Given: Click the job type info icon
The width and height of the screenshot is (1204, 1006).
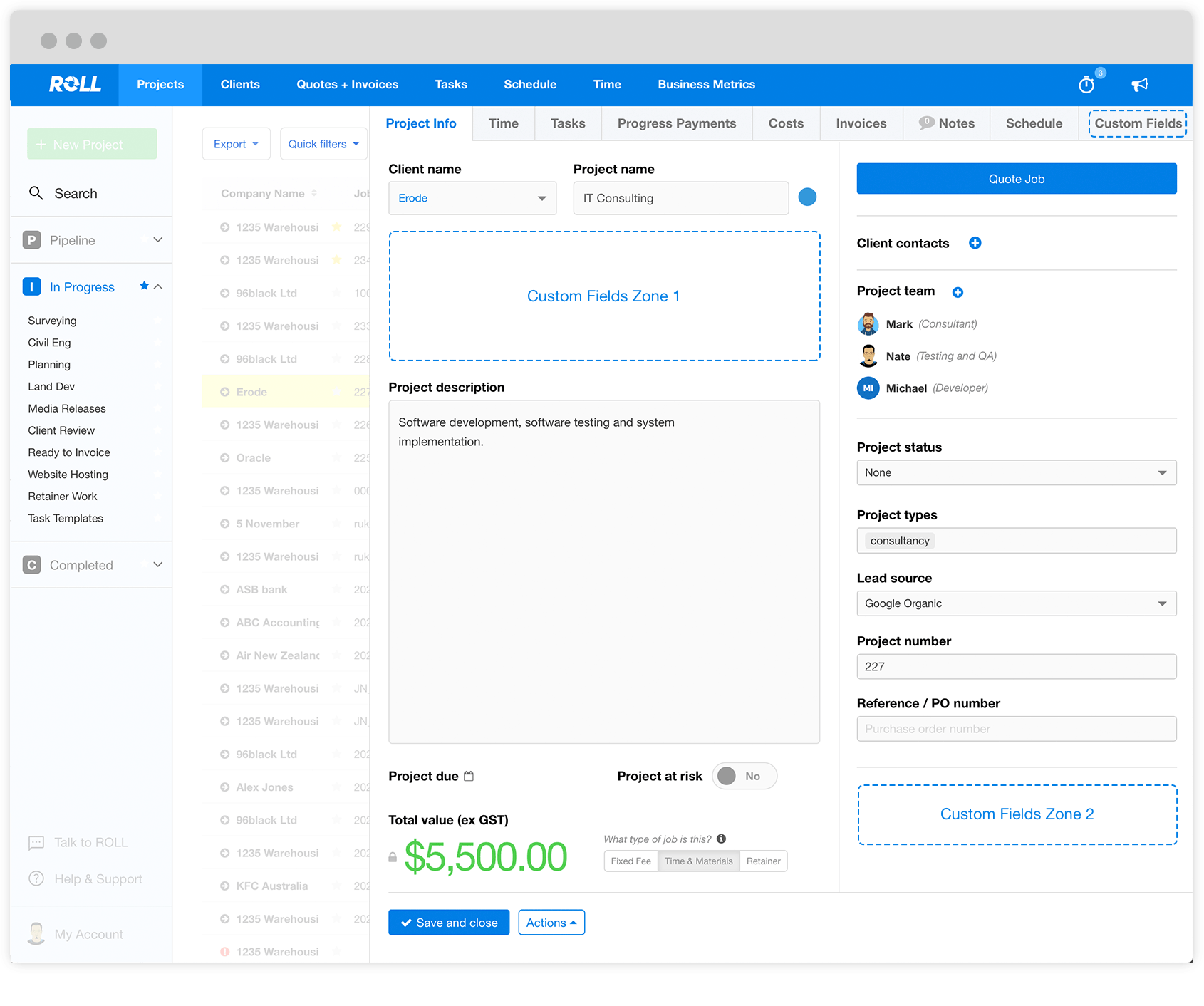Looking at the screenshot, I should pos(721,839).
